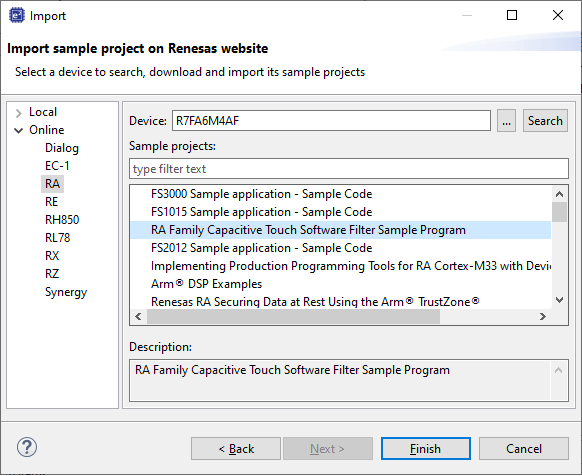
Task: Click the Cancel button
Action: [x=524, y=449]
